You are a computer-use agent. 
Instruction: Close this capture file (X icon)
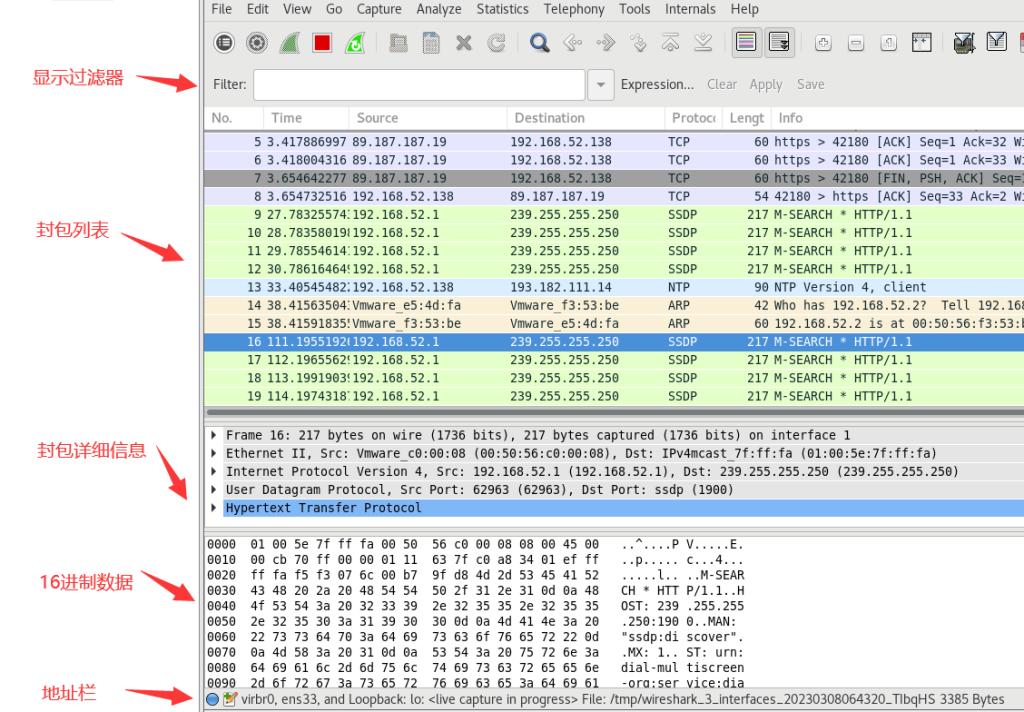pyautogui.click(x=464, y=43)
